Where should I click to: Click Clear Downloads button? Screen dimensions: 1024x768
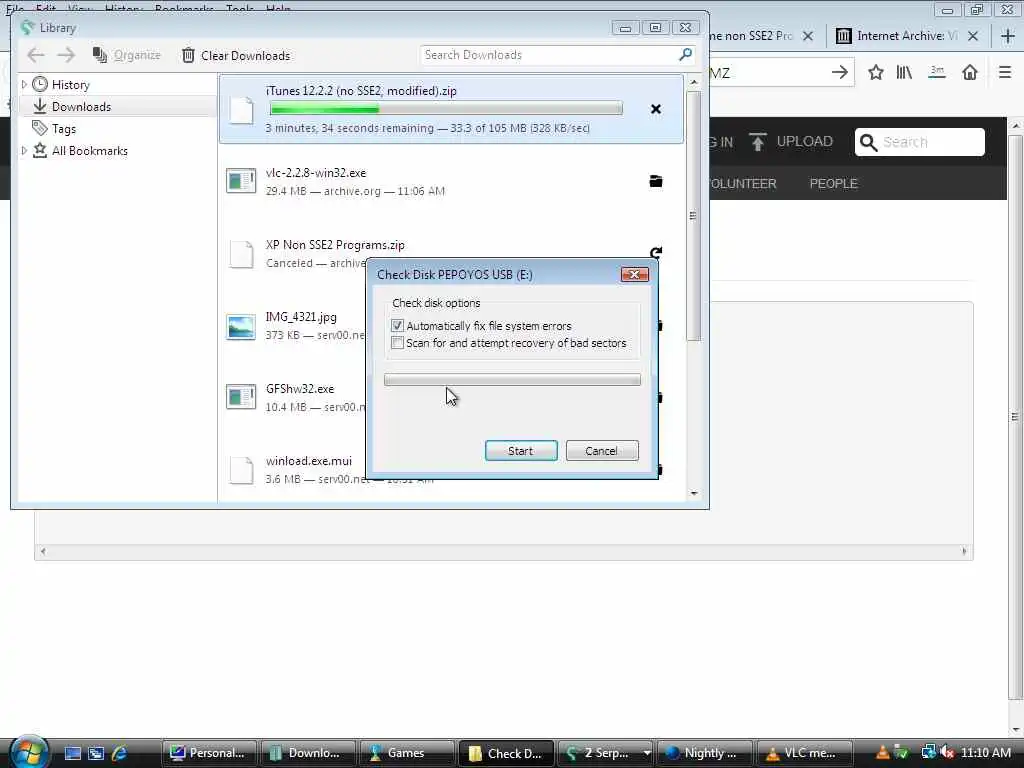(236, 56)
